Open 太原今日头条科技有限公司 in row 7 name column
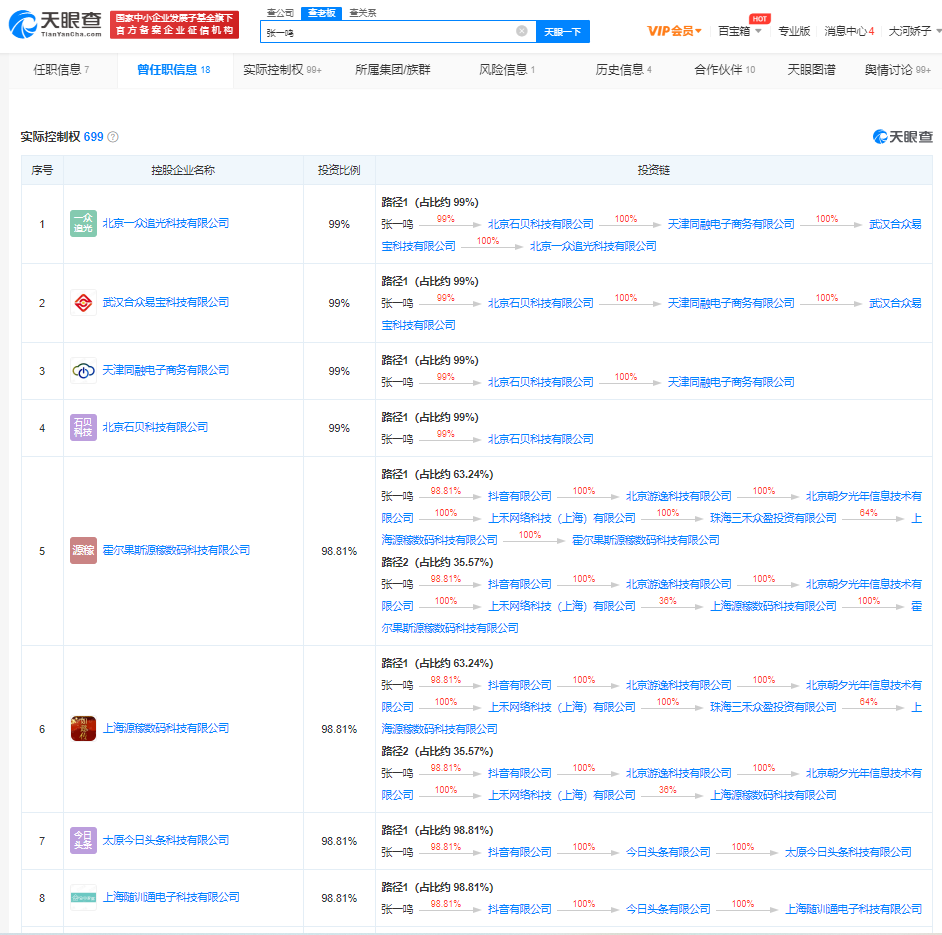The image size is (942, 935). pos(166,840)
